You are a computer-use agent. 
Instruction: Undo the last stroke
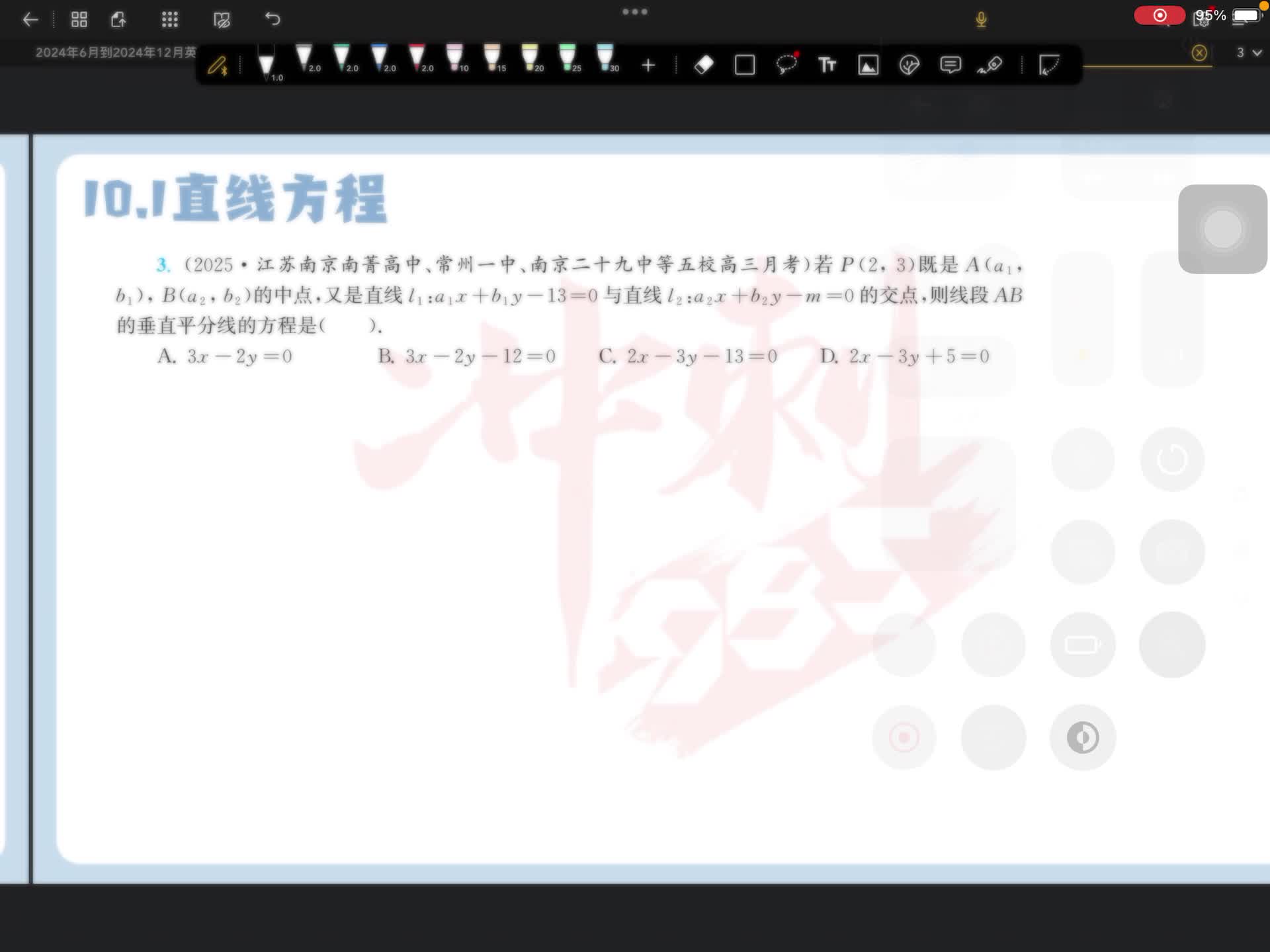273,19
